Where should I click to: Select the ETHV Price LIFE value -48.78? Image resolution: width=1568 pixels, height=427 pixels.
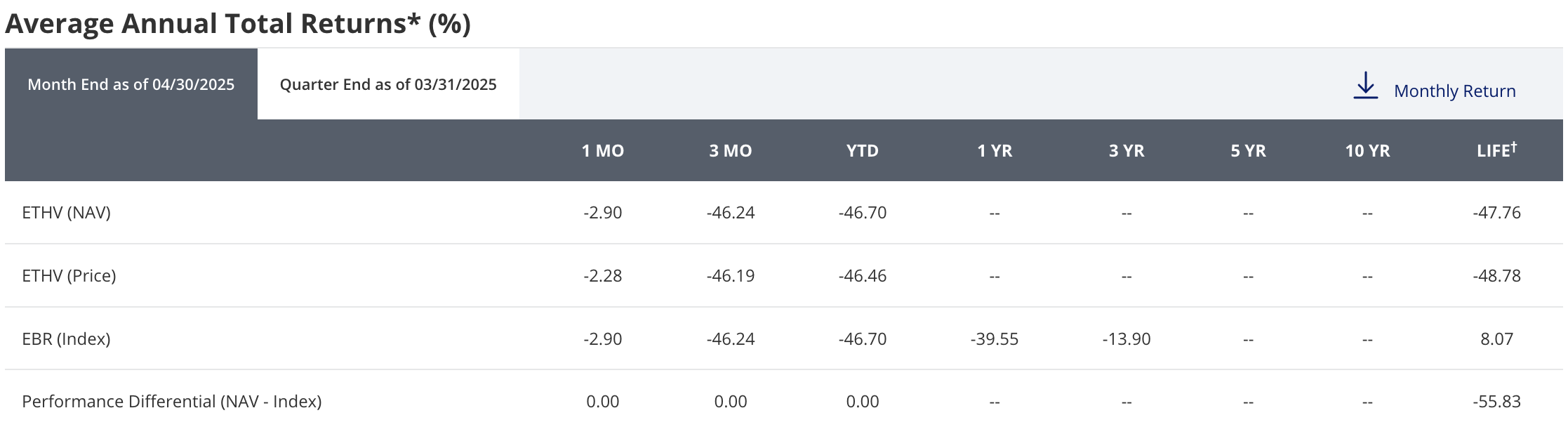click(x=1496, y=276)
